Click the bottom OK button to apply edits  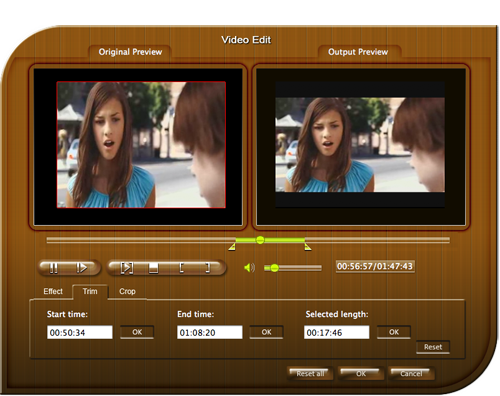coord(361,374)
